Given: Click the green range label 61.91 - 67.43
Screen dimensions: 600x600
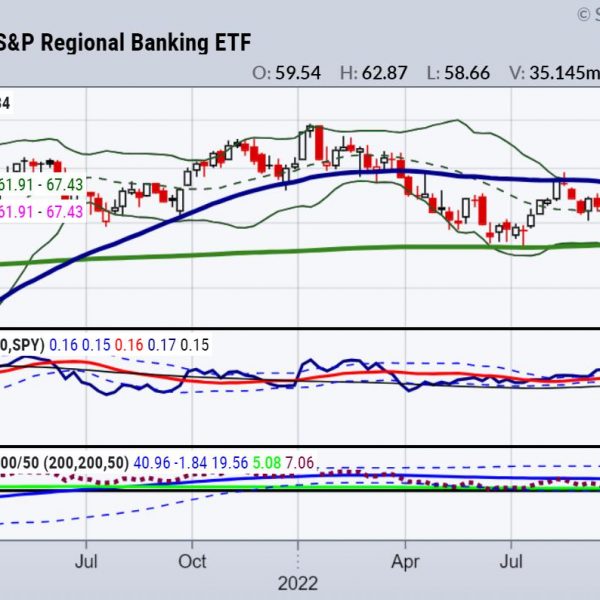Looking at the screenshot, I should pyautogui.click(x=41, y=185).
